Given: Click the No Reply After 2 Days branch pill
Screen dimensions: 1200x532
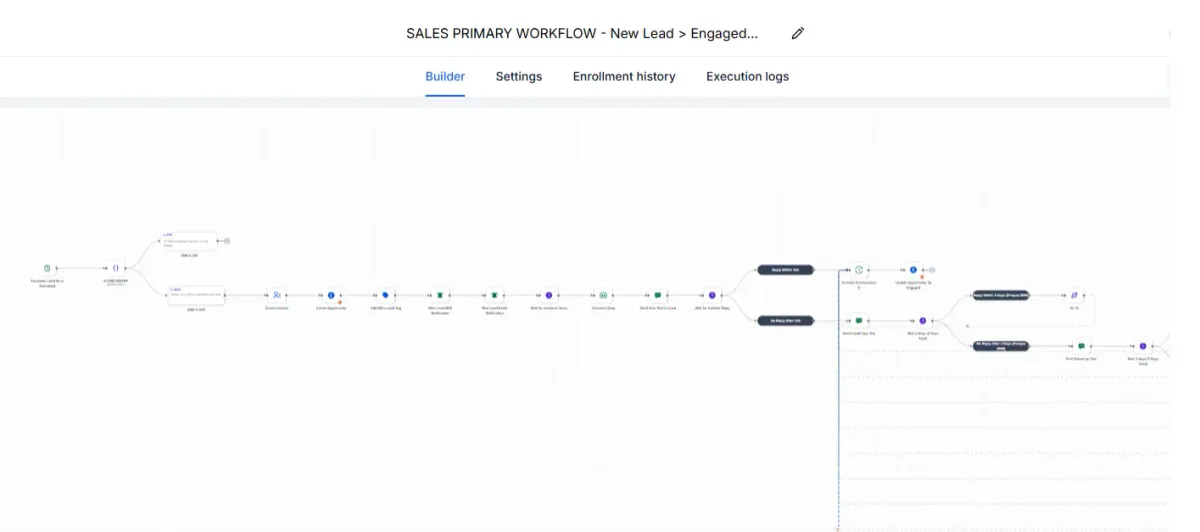Looking at the screenshot, I should [x=1001, y=345].
